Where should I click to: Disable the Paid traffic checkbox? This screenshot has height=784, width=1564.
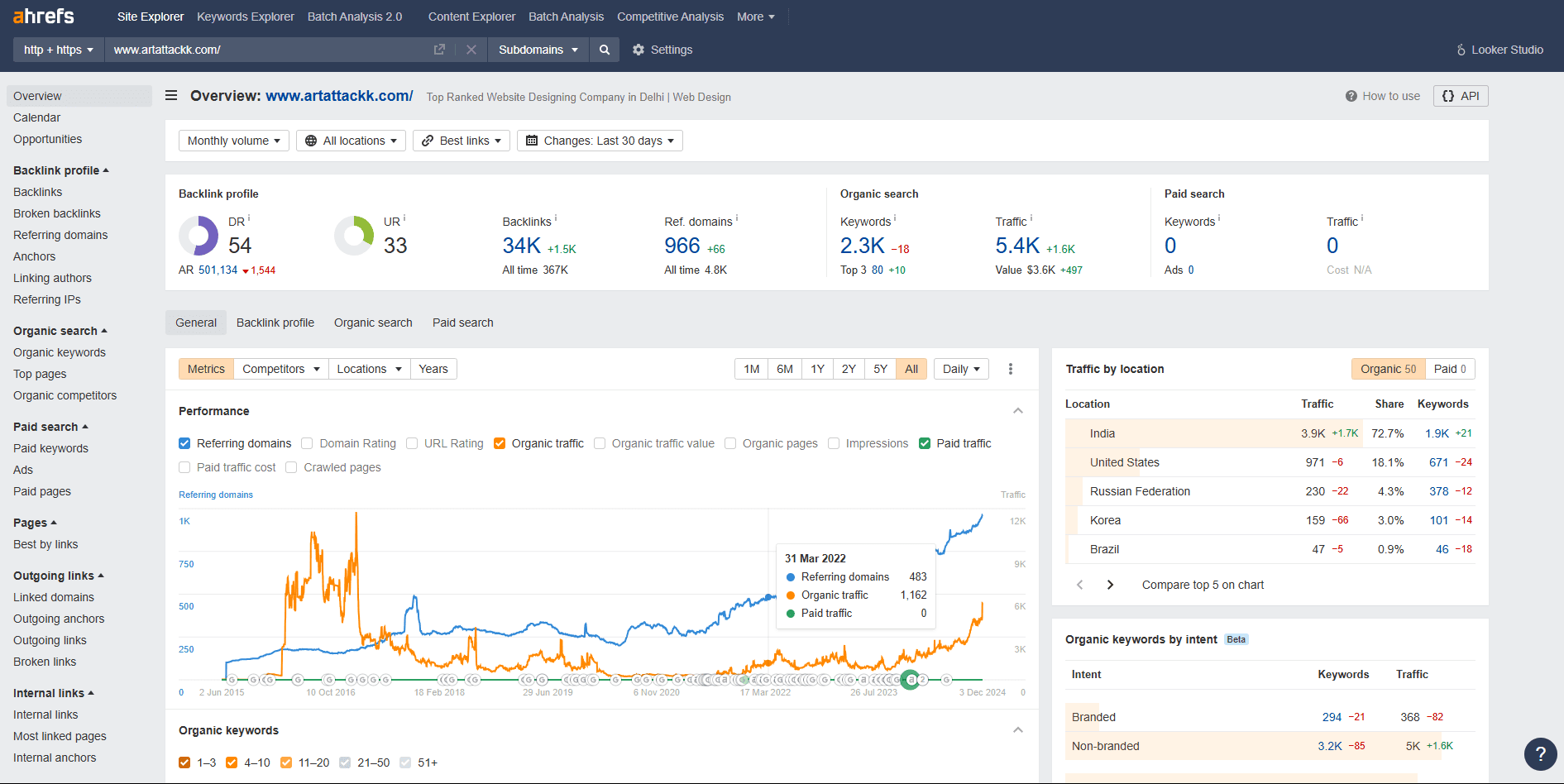point(925,443)
